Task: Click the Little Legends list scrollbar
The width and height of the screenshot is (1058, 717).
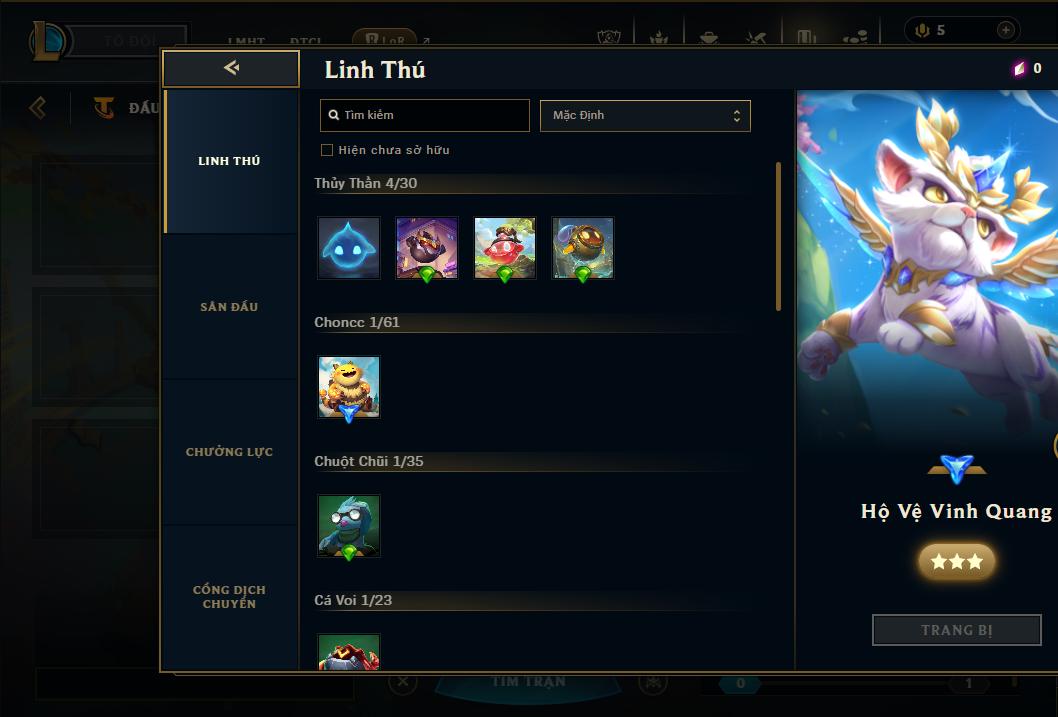Action: (x=778, y=236)
